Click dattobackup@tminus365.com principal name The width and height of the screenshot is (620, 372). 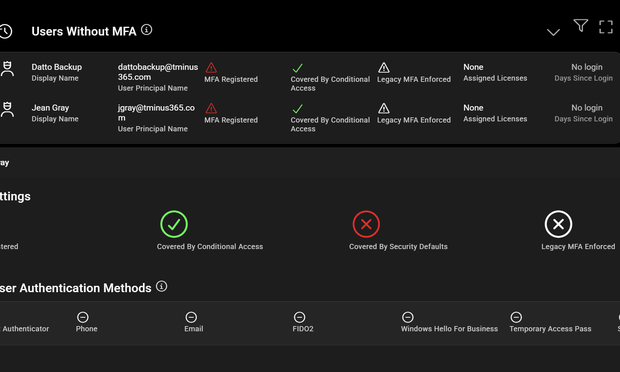(158, 72)
